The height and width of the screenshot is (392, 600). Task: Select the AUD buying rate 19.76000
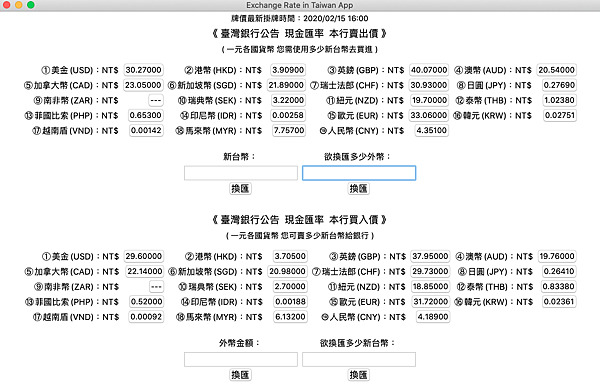click(557, 256)
